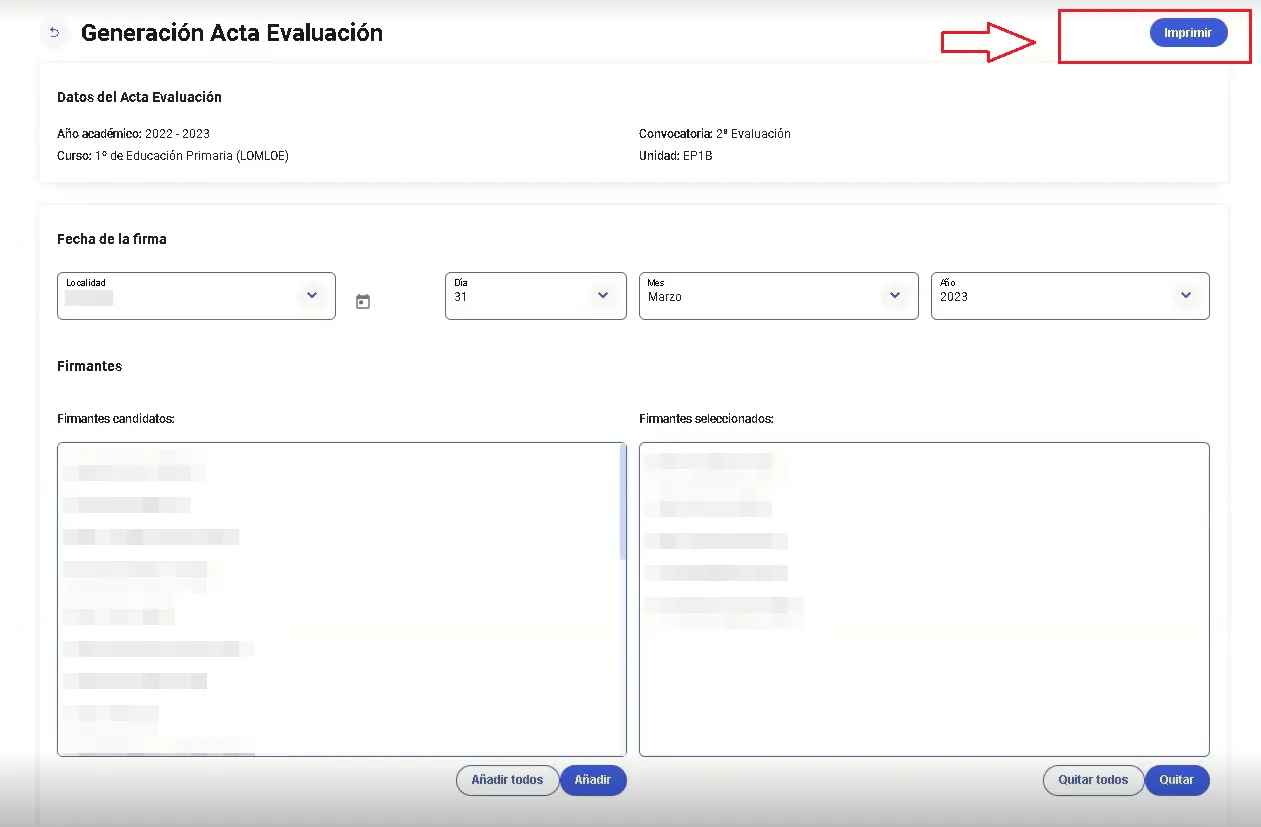Select first name in Firmantes seleccionados list

pyautogui.click(x=708, y=461)
